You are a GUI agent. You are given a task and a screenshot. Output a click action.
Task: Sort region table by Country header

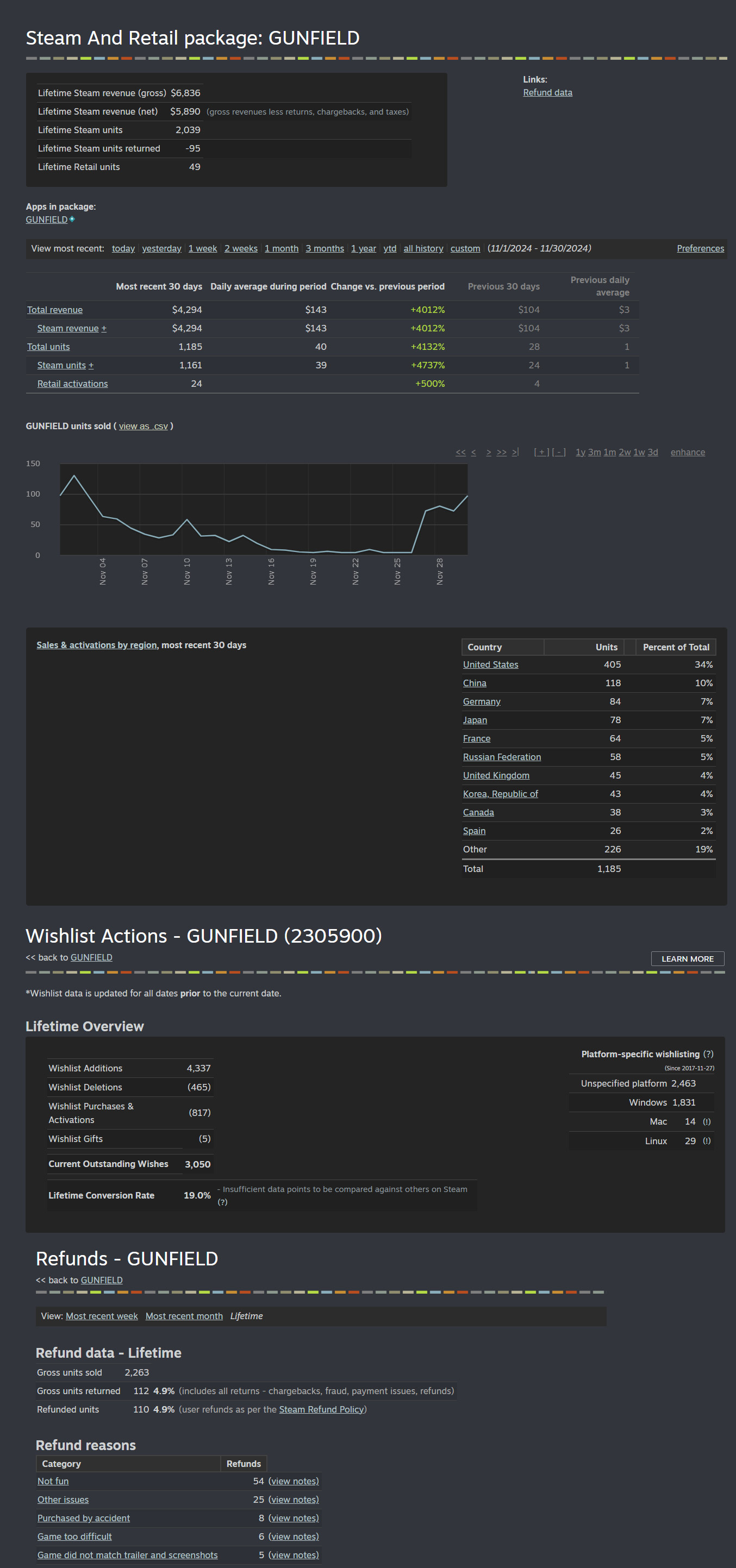click(x=503, y=647)
